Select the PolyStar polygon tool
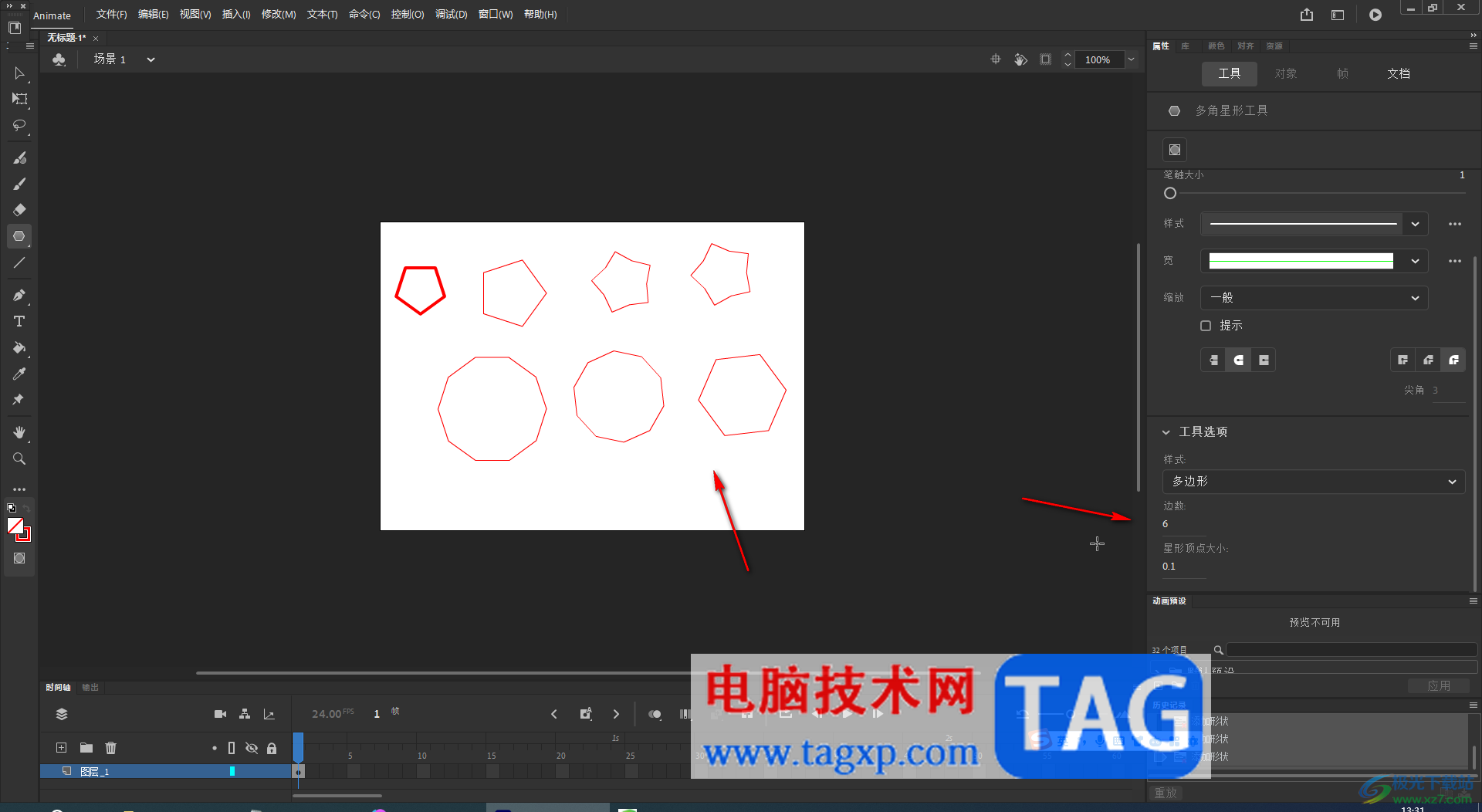The image size is (1482, 812). 19,236
